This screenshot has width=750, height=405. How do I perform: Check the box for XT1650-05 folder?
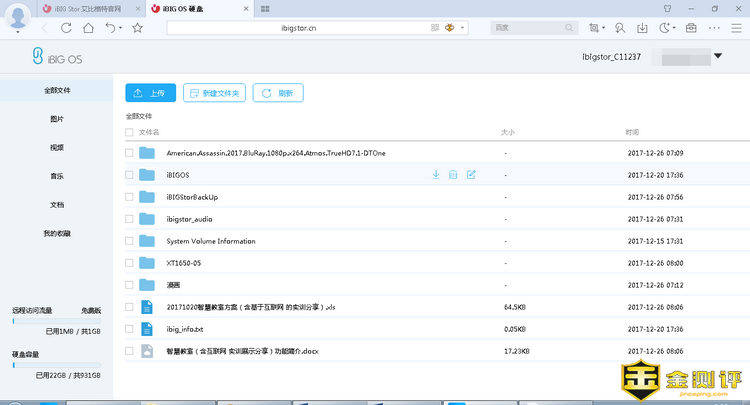click(129, 263)
